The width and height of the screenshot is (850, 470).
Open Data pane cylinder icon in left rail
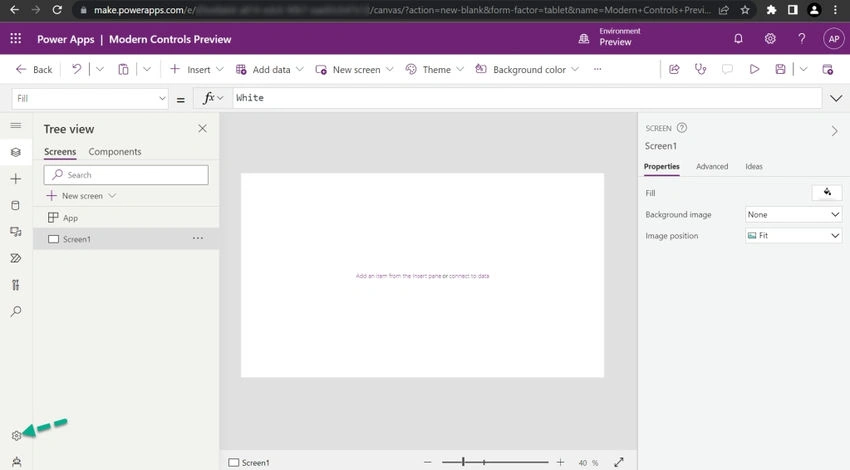click(x=16, y=205)
